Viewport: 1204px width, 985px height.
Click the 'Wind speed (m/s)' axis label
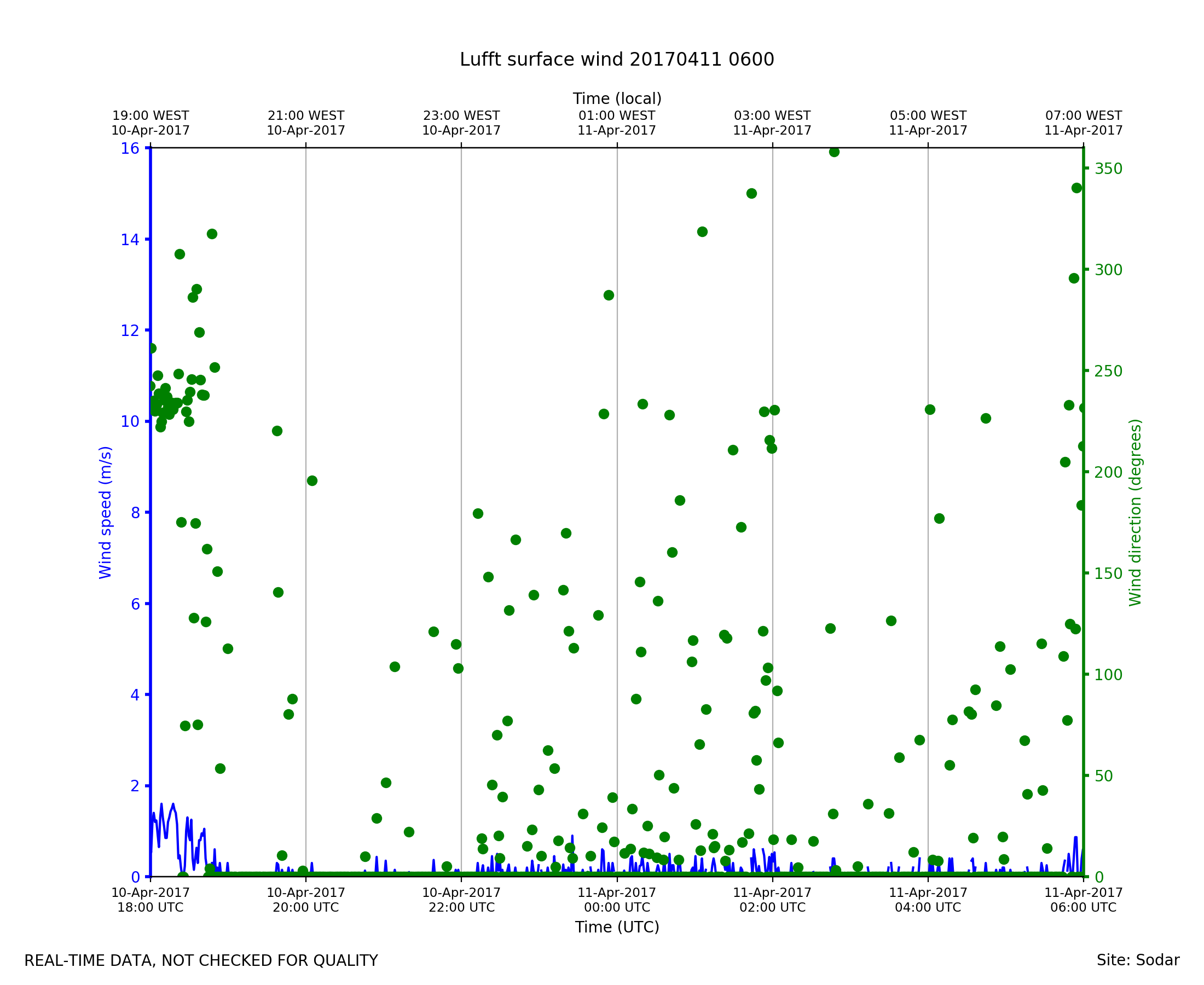click(106, 512)
